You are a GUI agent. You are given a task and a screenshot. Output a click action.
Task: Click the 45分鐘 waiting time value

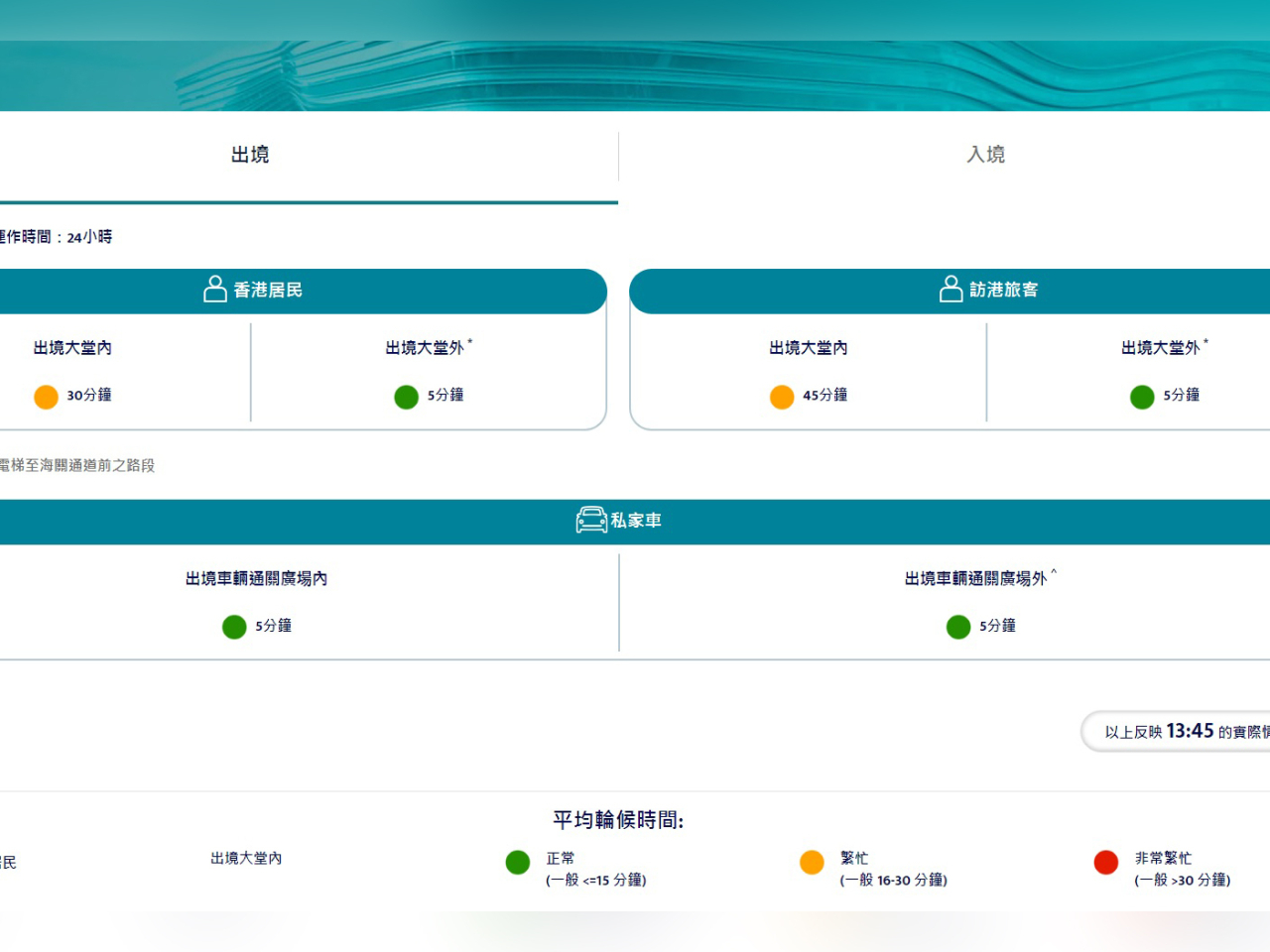coord(825,395)
